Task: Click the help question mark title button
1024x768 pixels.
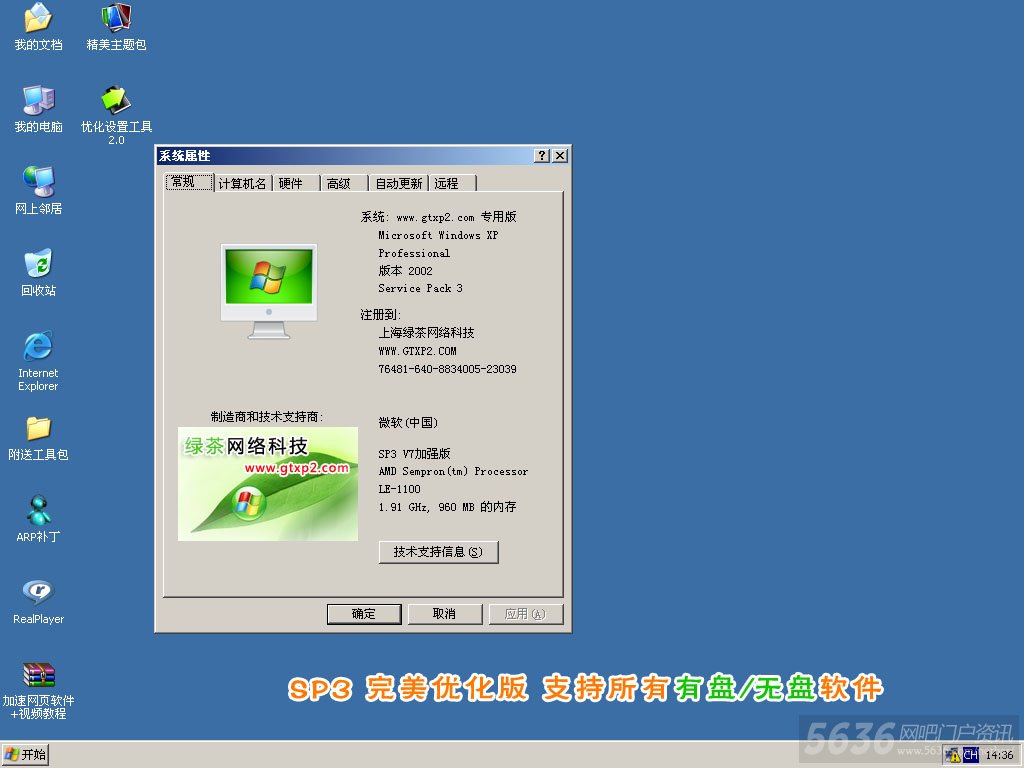Action: coord(541,155)
